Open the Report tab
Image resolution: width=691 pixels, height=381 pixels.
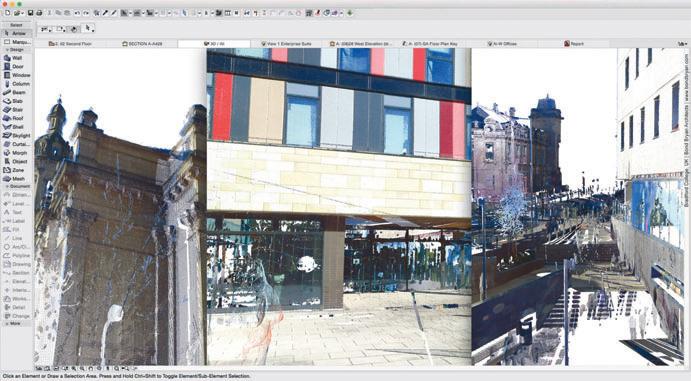click(574, 44)
